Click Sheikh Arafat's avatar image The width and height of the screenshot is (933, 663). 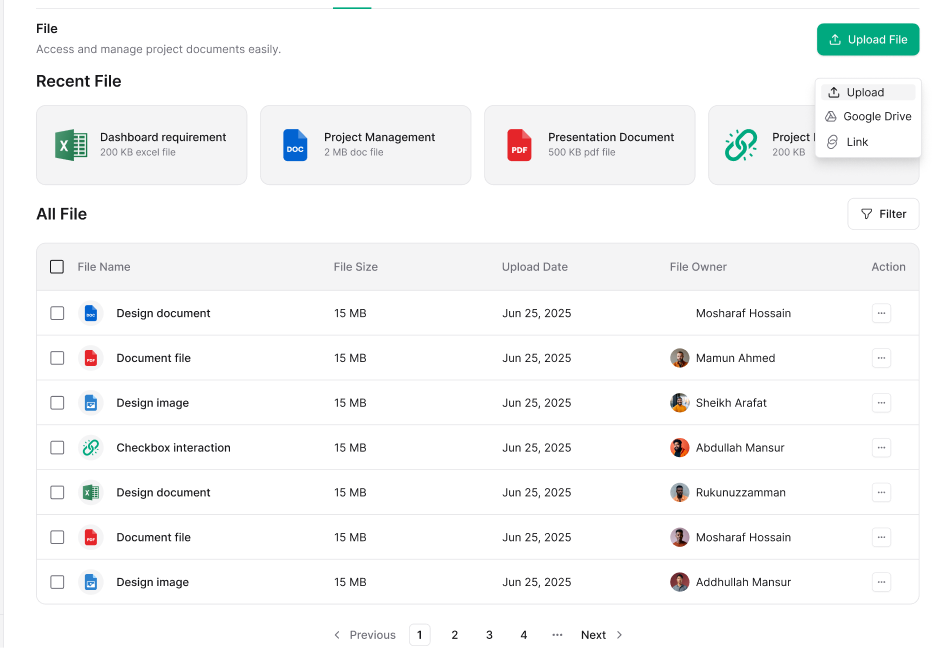click(679, 402)
